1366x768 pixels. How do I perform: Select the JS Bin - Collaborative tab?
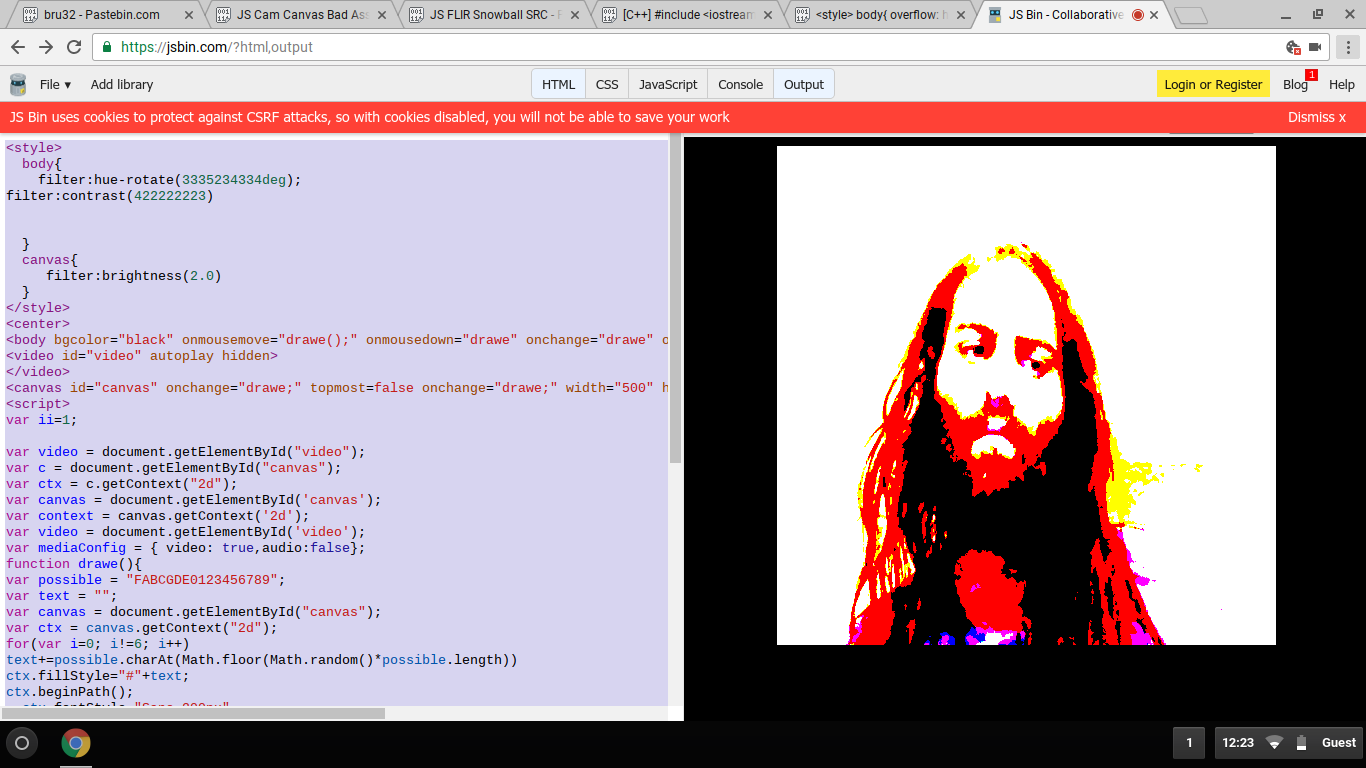1065,15
